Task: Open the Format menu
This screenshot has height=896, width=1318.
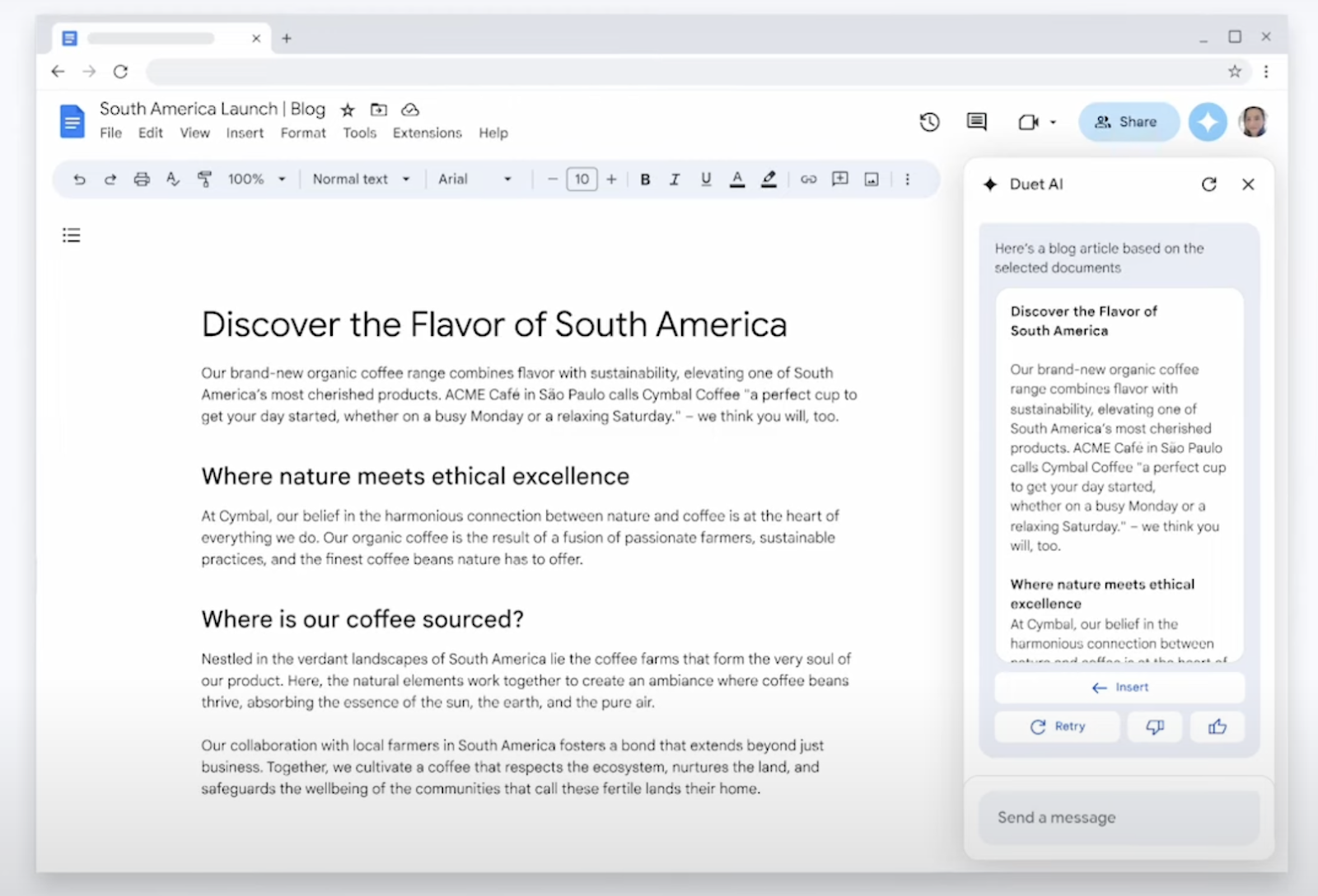Action: coord(303,133)
